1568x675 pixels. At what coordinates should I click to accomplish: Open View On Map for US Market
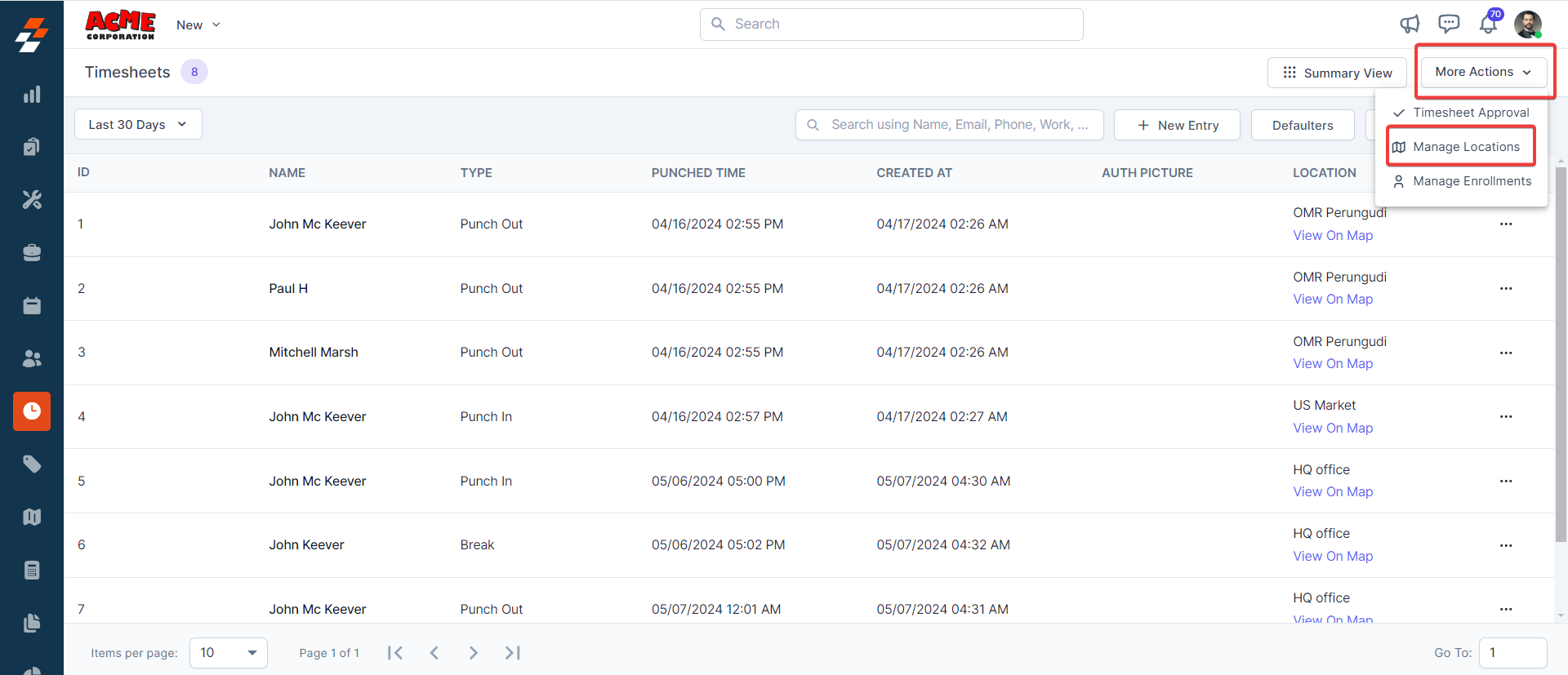[x=1333, y=428]
